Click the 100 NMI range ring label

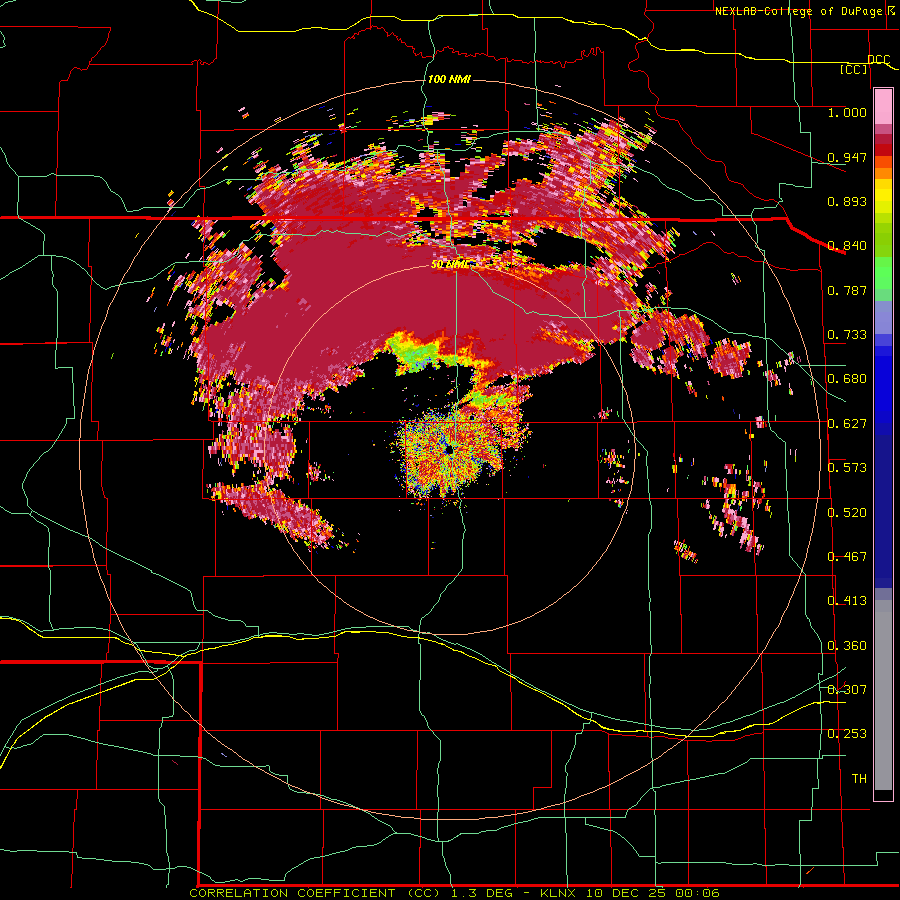pos(449,79)
